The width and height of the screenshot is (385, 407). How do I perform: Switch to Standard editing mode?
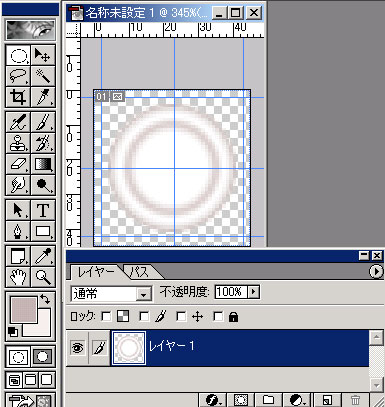pos(18,357)
